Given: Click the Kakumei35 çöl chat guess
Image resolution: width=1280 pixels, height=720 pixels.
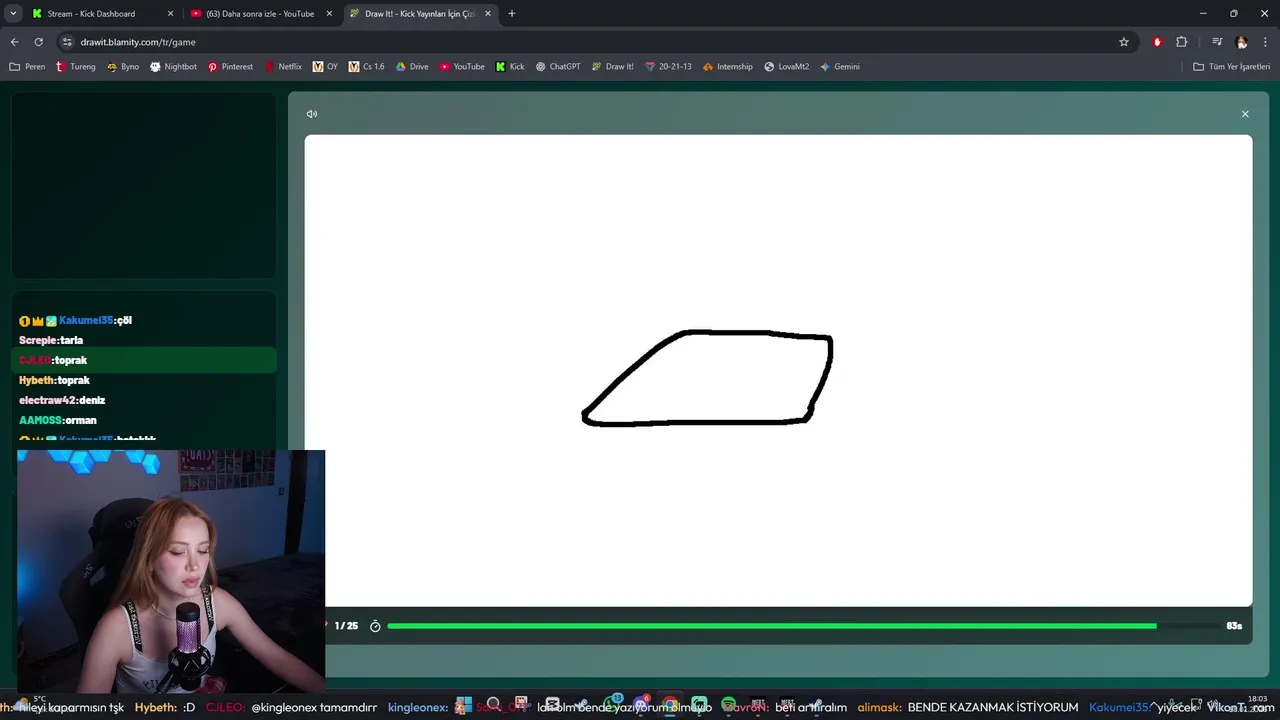Looking at the screenshot, I should [76, 321].
